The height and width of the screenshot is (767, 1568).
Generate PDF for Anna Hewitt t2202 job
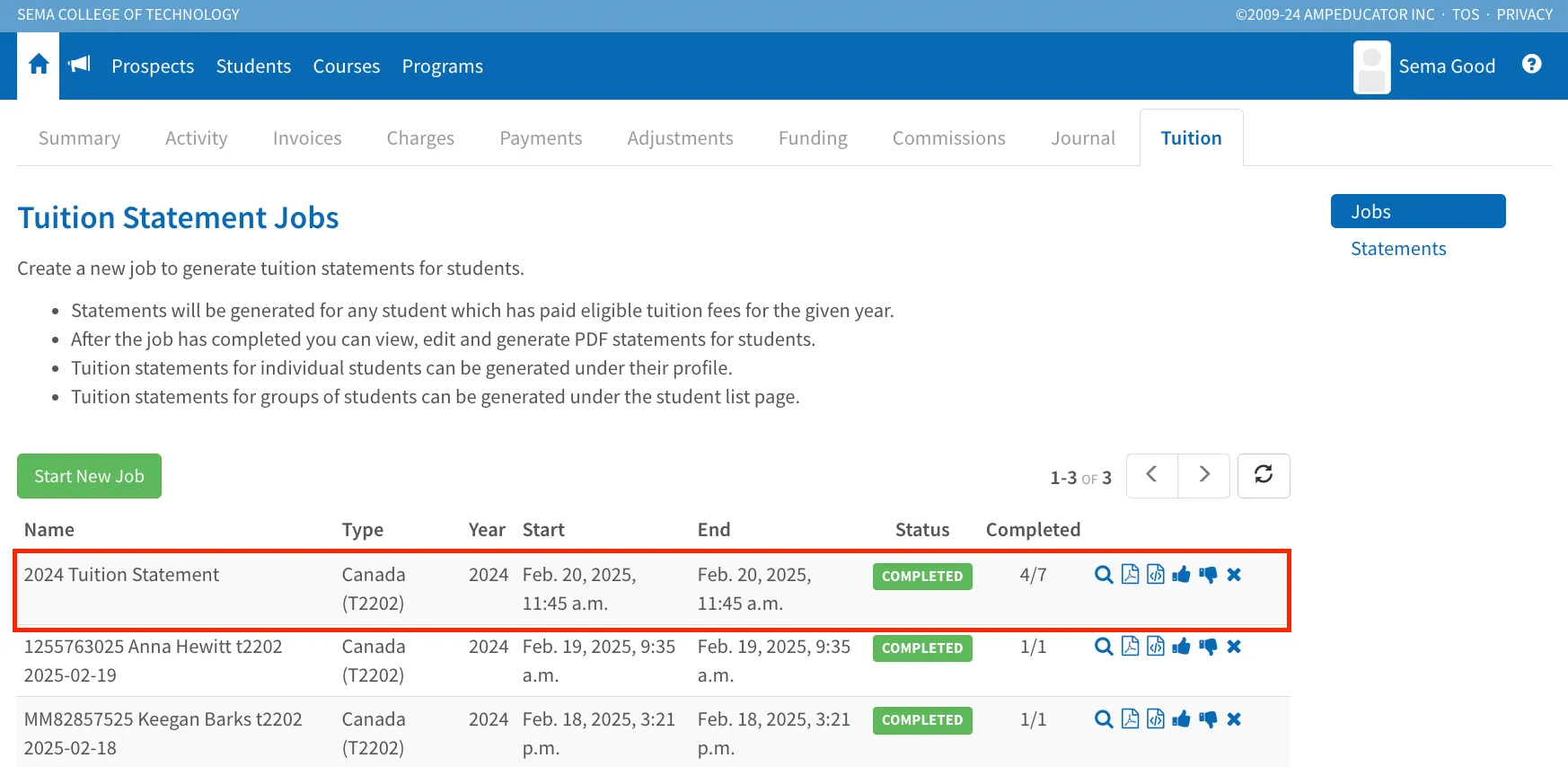tap(1131, 646)
